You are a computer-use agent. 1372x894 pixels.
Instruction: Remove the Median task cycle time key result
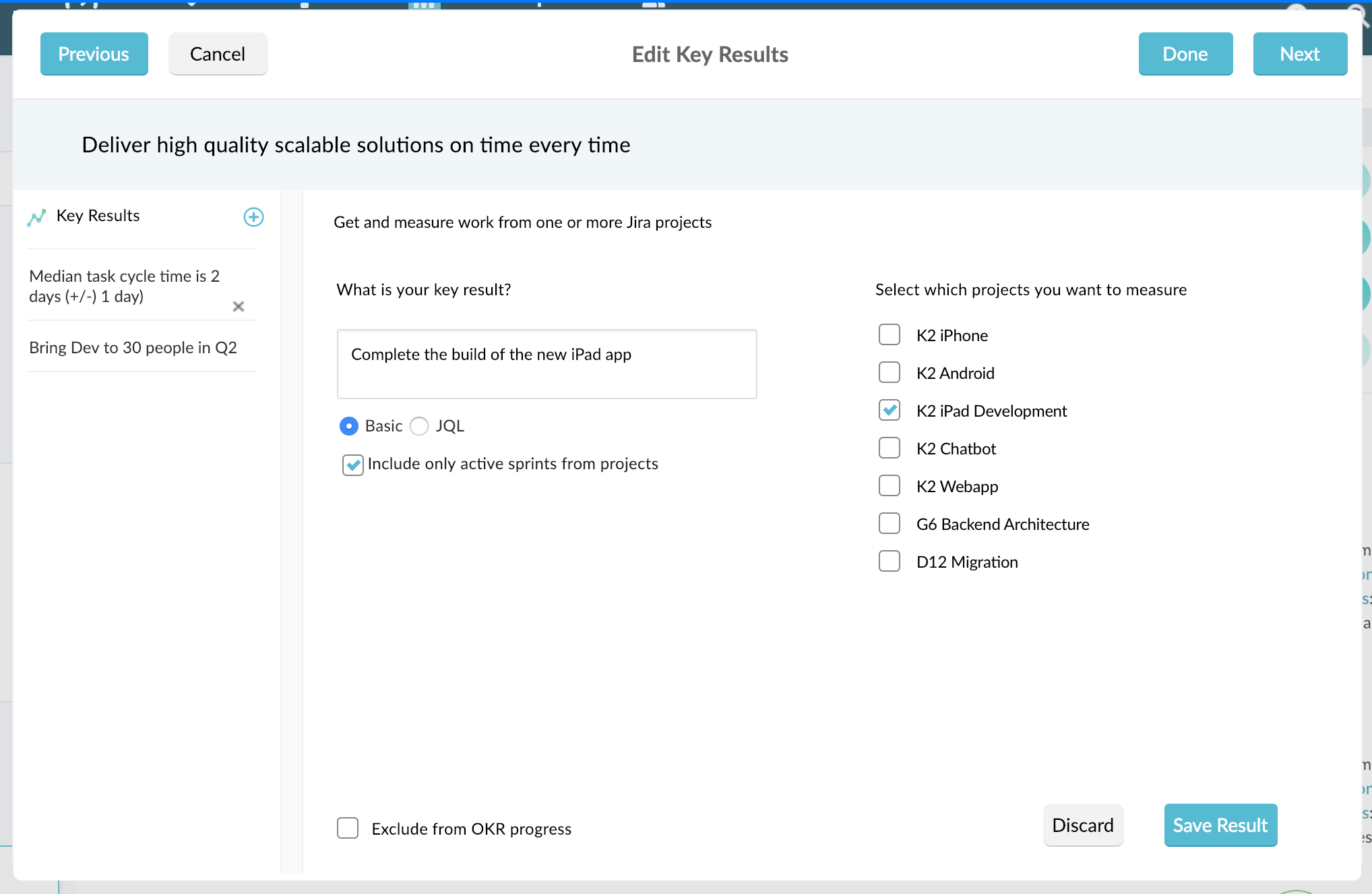point(238,307)
